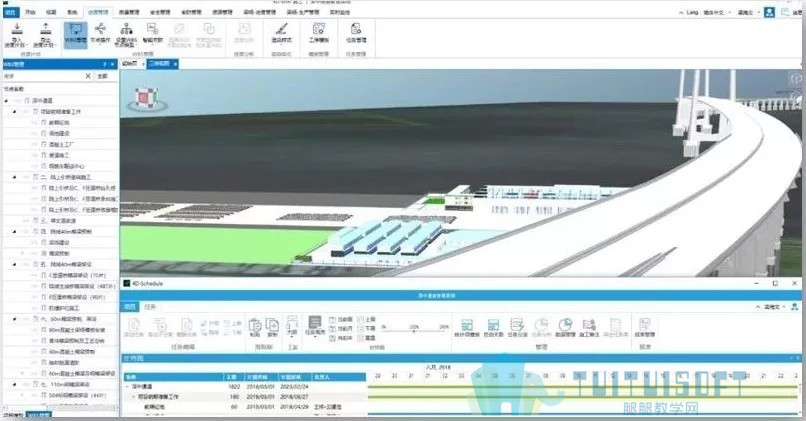Click the WBS search input field

point(44,76)
